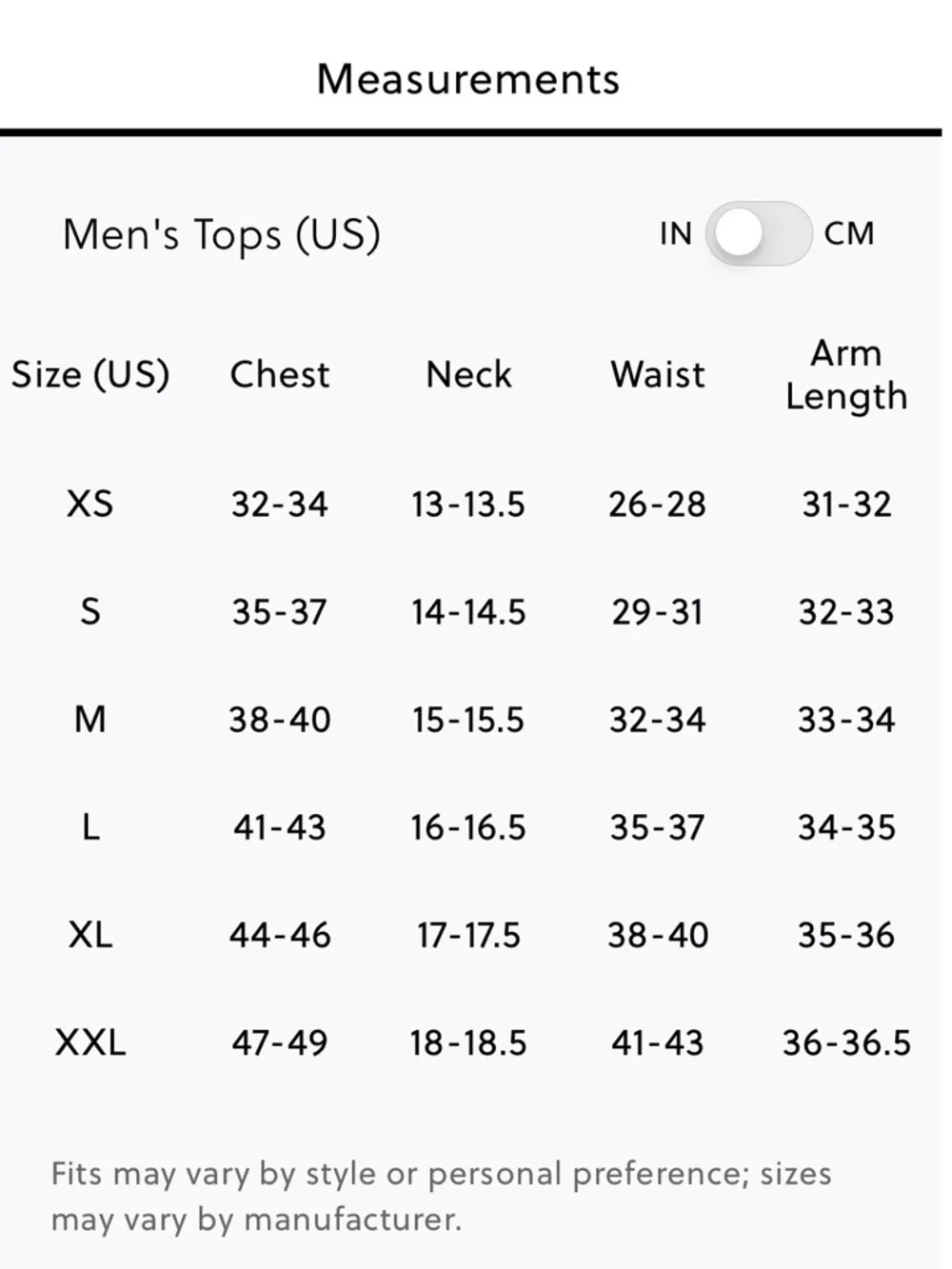
Task: Click the Size (US) column header
Action: click(90, 374)
